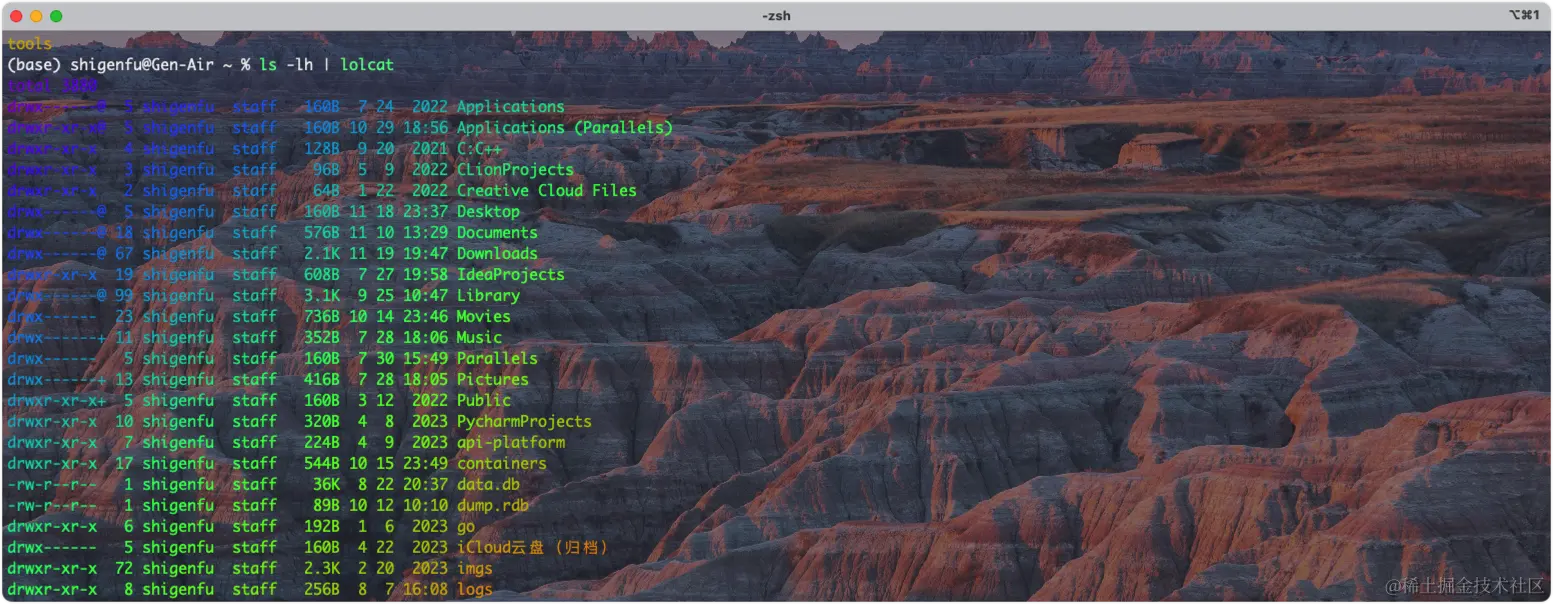The height and width of the screenshot is (604, 1553).
Task: Click the 'Music' directory name
Action: [479, 338]
